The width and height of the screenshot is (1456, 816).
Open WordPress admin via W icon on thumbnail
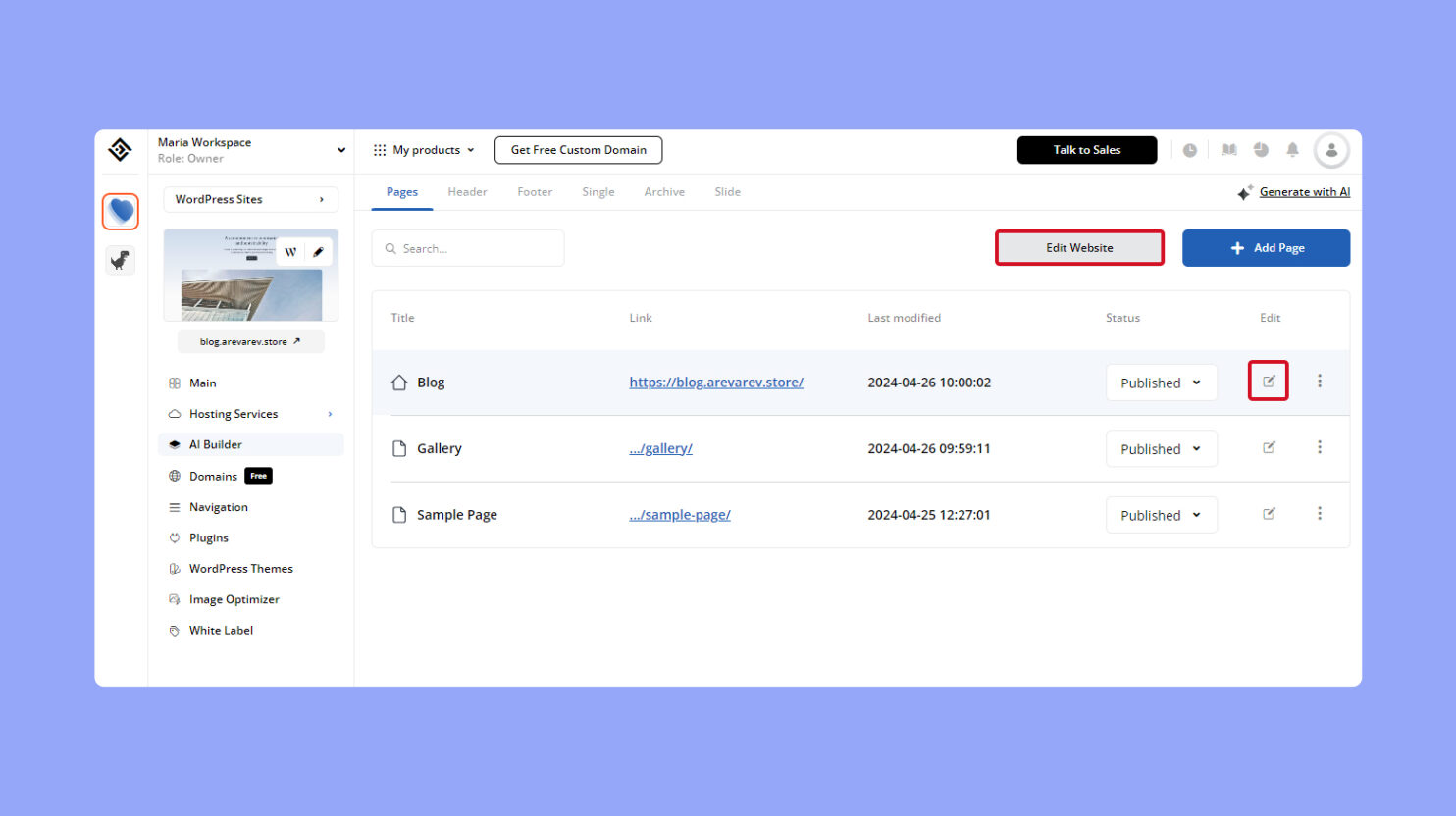point(290,252)
